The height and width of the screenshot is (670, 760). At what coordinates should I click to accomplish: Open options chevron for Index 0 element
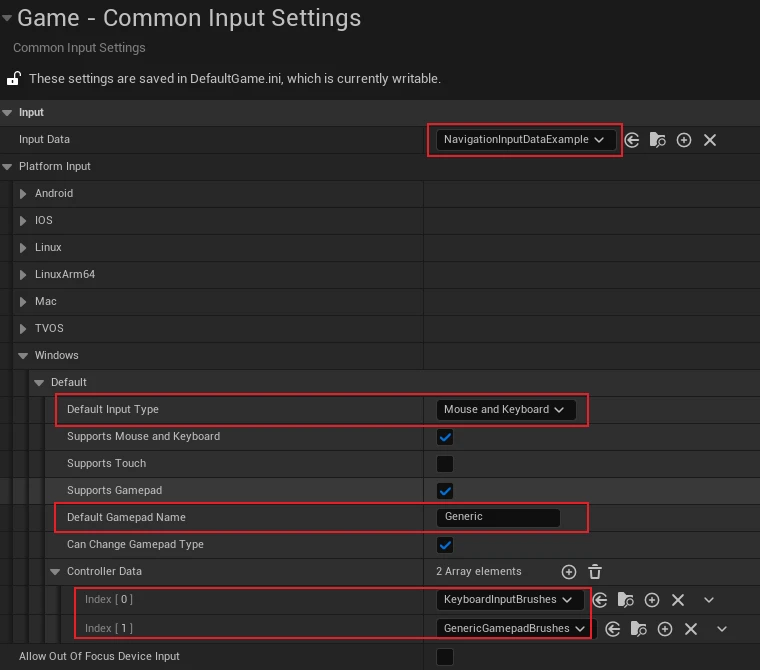pos(709,600)
